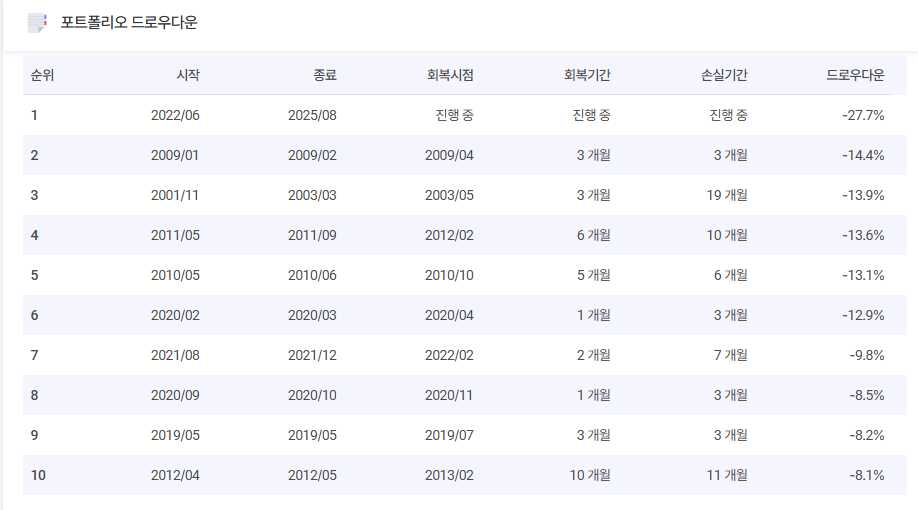Click recovery date 2009/04
918x510 pixels.
[x=449, y=155]
